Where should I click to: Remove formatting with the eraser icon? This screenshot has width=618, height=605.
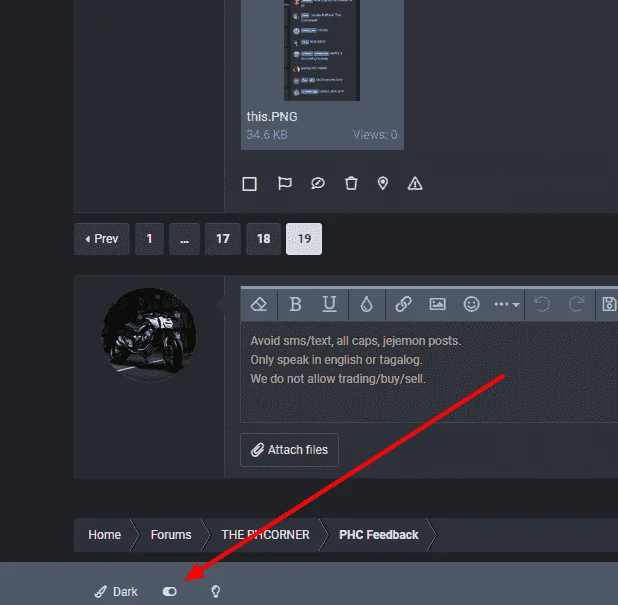[x=259, y=304]
